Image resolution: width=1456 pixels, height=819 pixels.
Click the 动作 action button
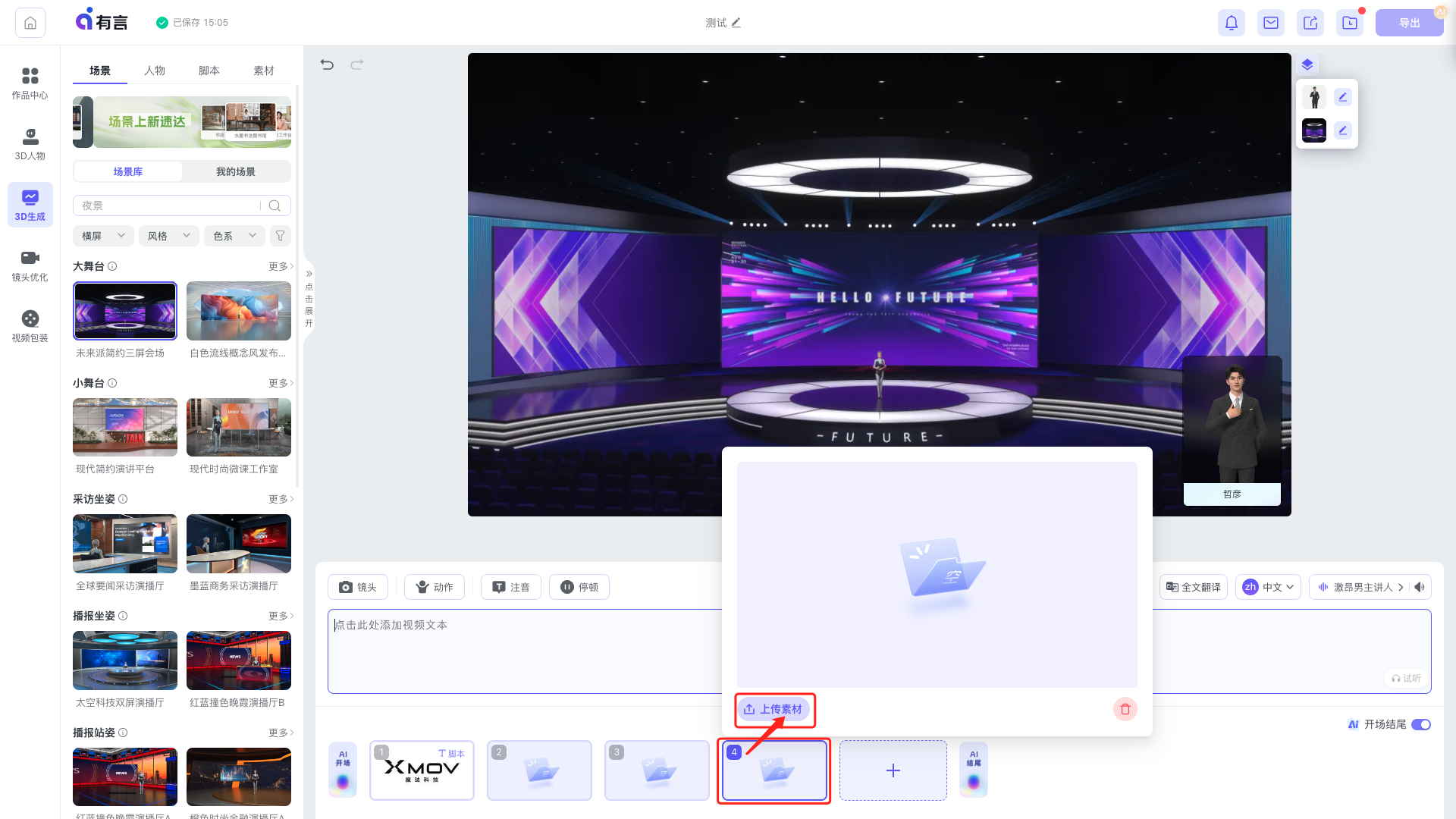[435, 587]
